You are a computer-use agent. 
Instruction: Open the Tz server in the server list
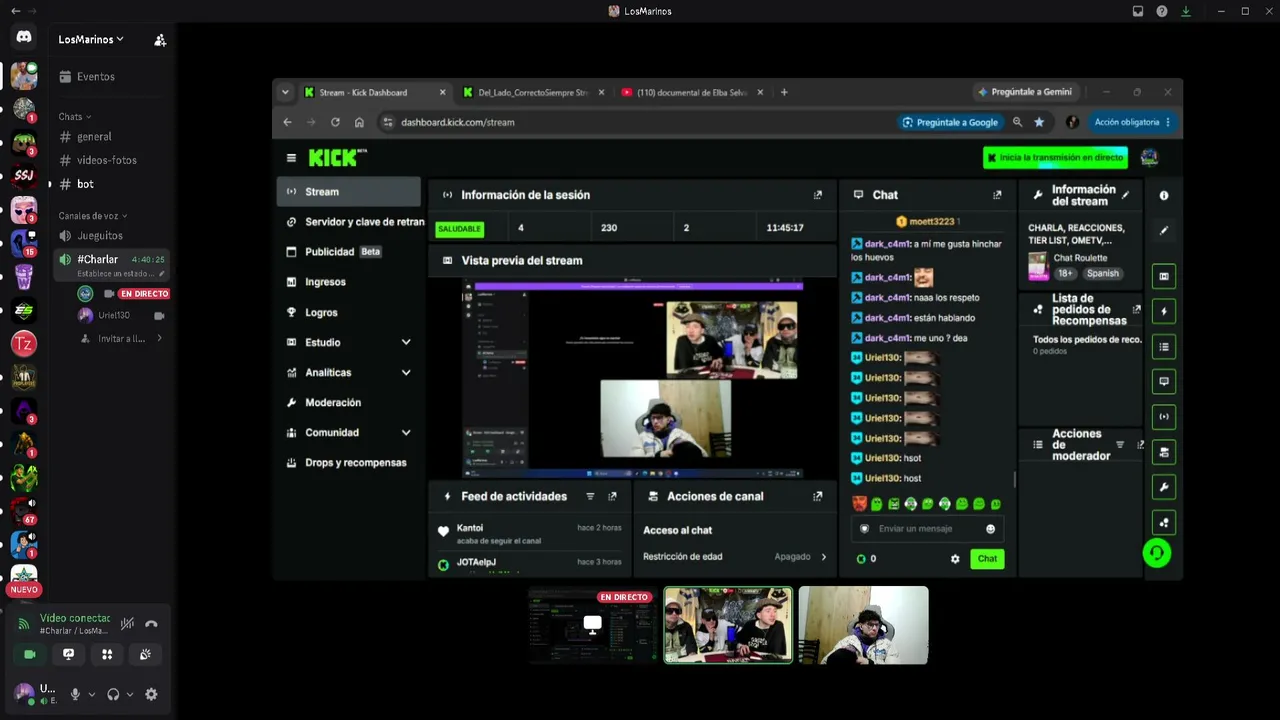[x=24, y=345]
